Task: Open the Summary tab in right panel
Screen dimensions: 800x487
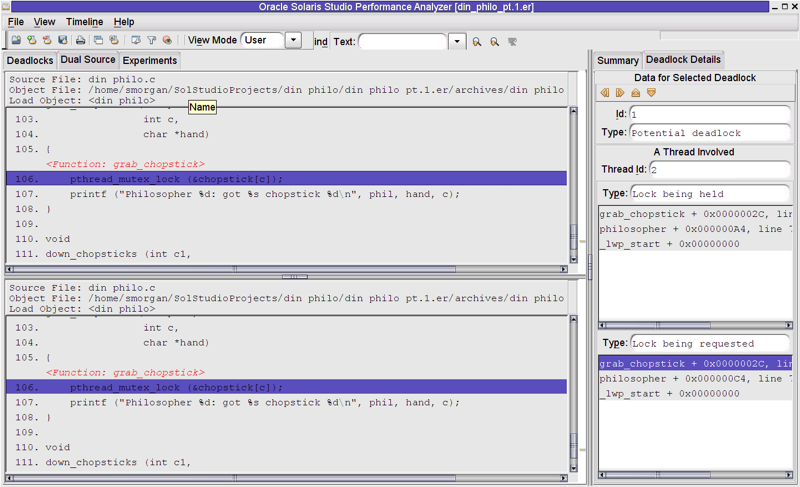Action: coord(618,60)
